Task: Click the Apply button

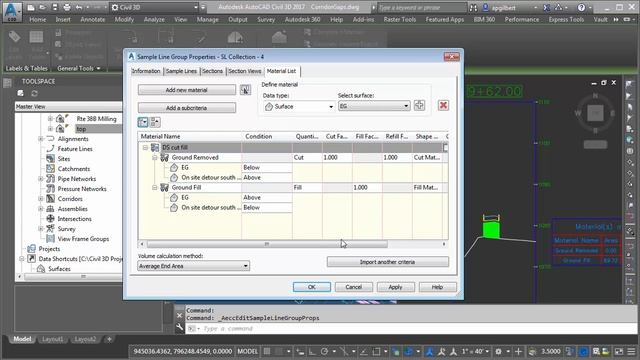Action: click(x=395, y=287)
